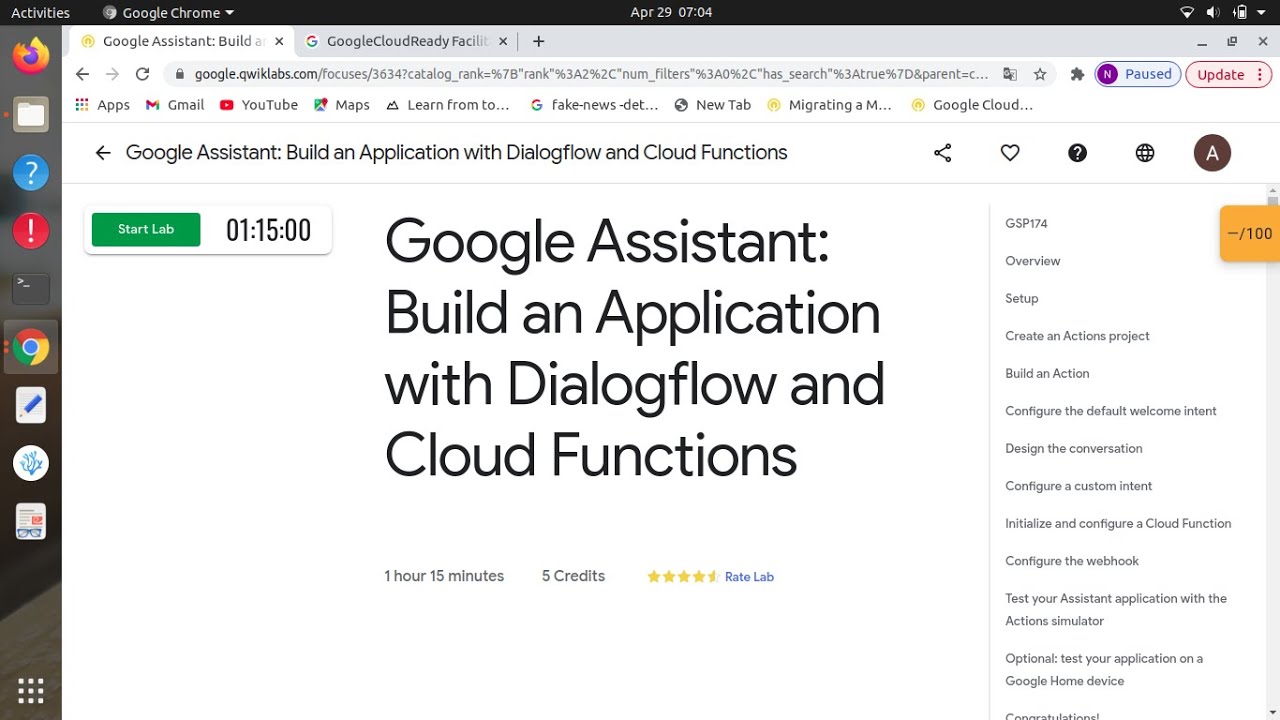The width and height of the screenshot is (1280, 720).
Task: Open Maps bookmark
Action: tap(341, 104)
